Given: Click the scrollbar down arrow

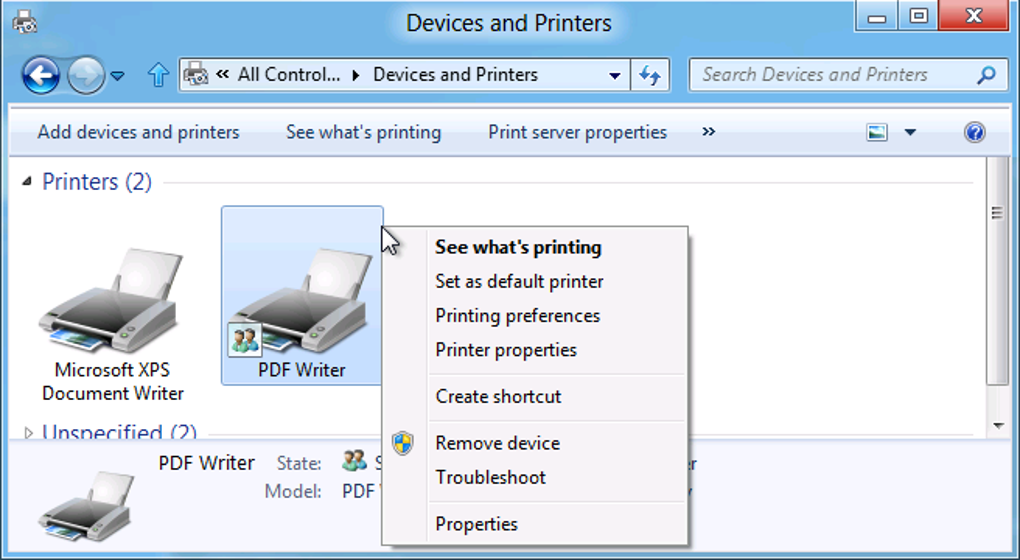Looking at the screenshot, I should coord(998,426).
